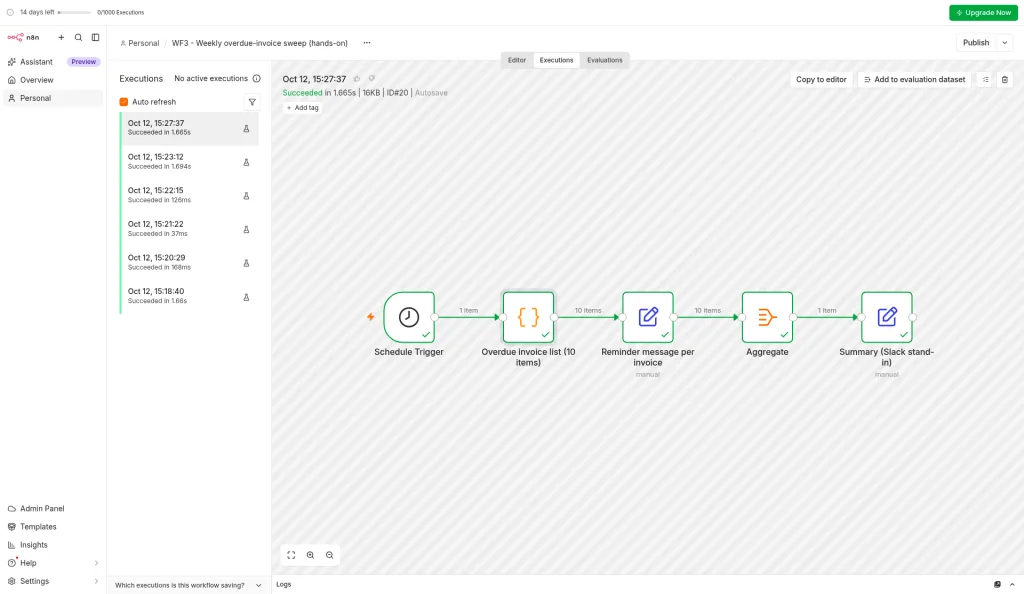1024x594 pixels.
Task: Click workflow title WF3 - Weekly overdue-invoice sweep
Action: coord(259,43)
